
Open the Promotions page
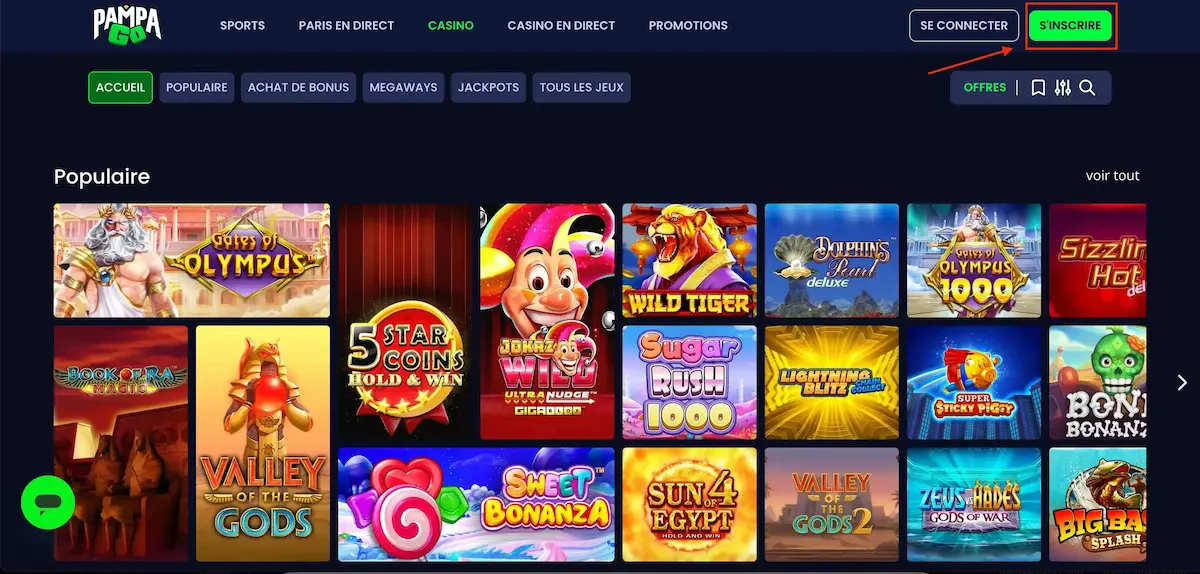(688, 25)
